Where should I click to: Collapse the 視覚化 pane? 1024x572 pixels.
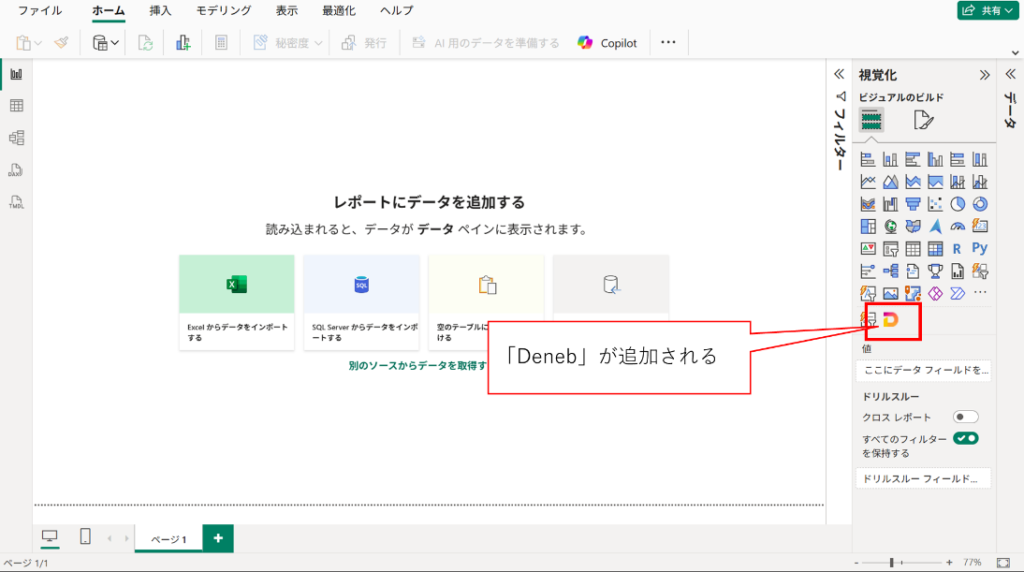(x=984, y=75)
